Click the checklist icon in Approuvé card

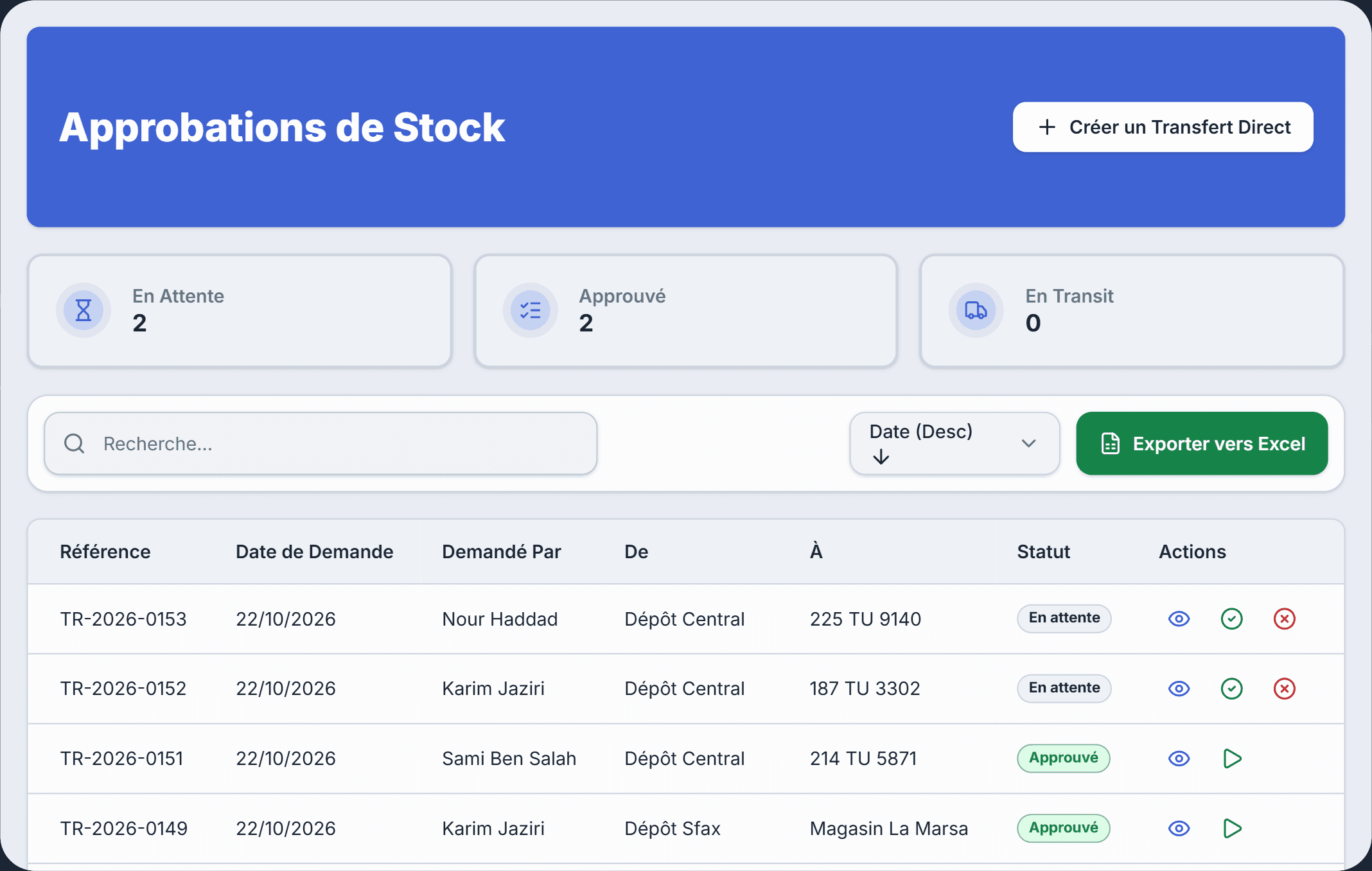pos(530,310)
